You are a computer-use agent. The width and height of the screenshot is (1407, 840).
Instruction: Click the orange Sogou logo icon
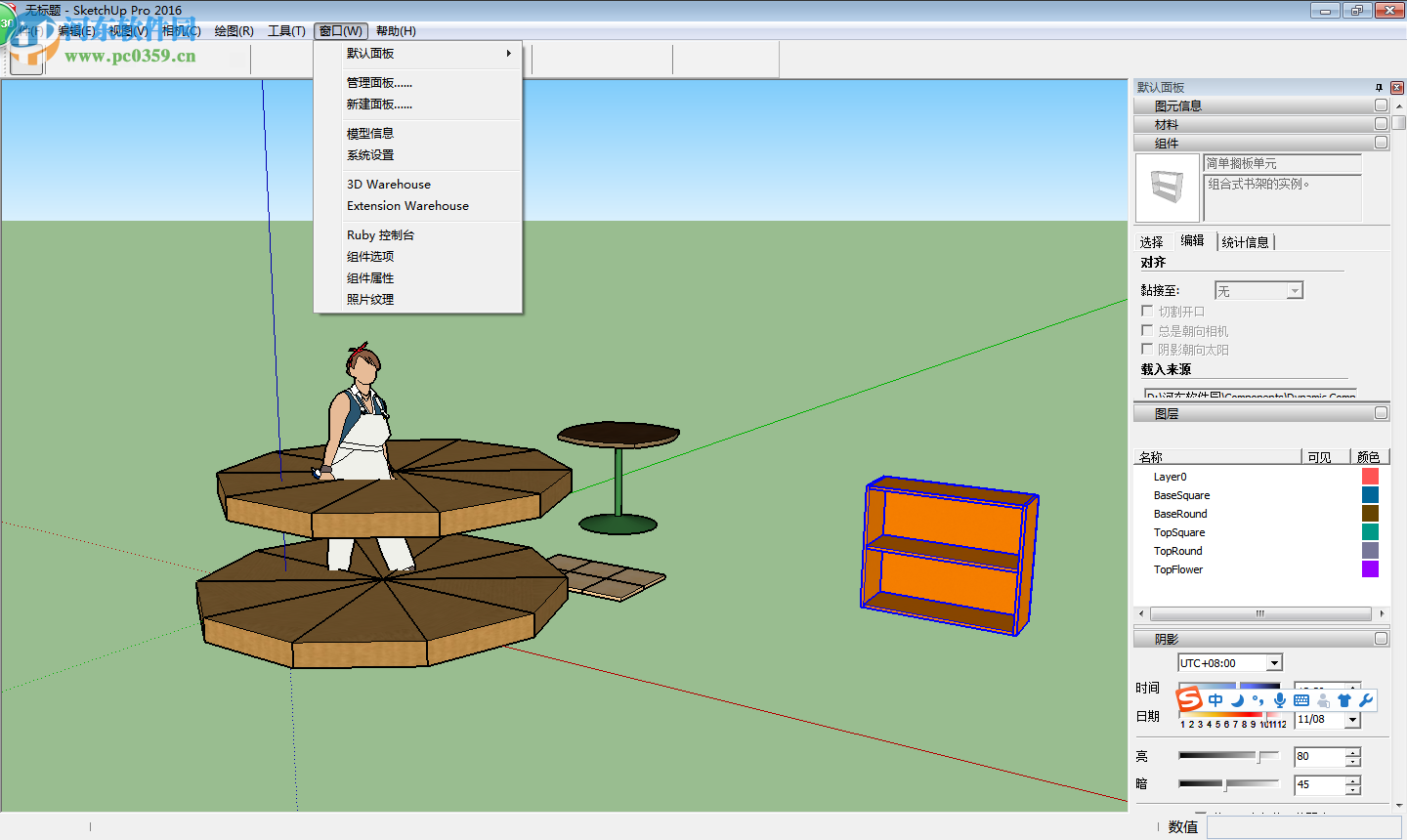1191,699
